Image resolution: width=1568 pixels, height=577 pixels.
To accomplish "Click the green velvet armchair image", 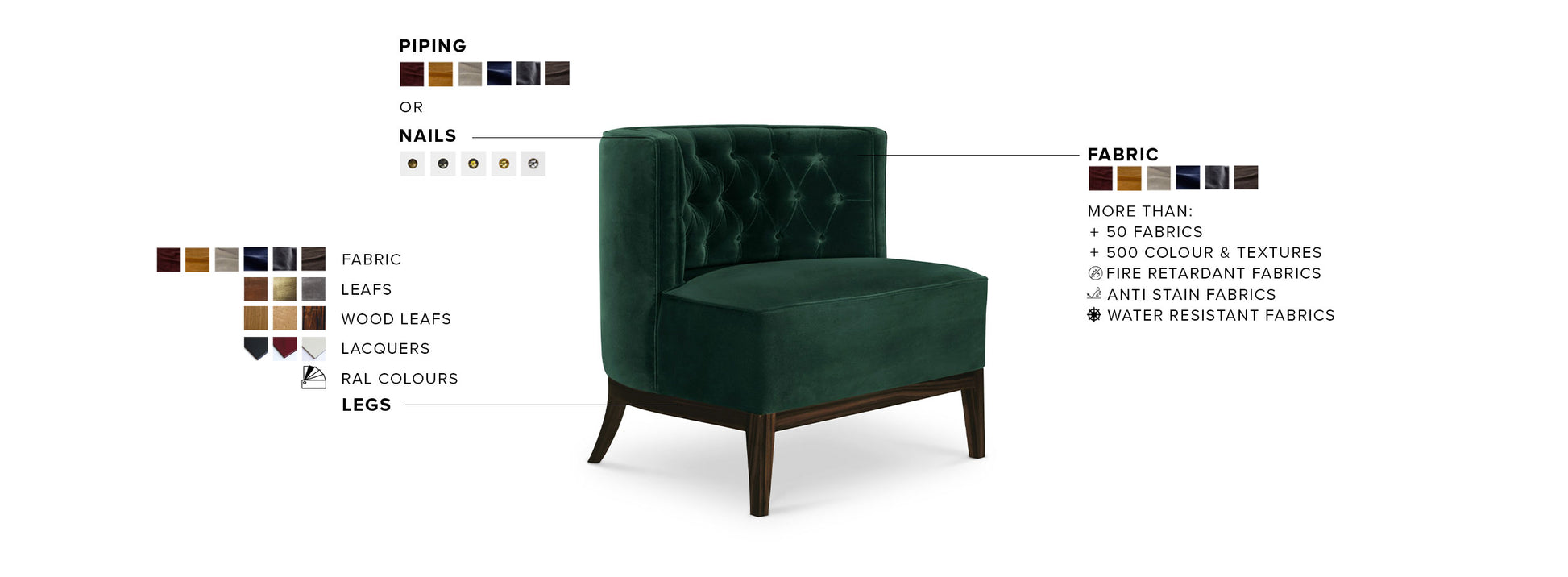I will [788, 320].
